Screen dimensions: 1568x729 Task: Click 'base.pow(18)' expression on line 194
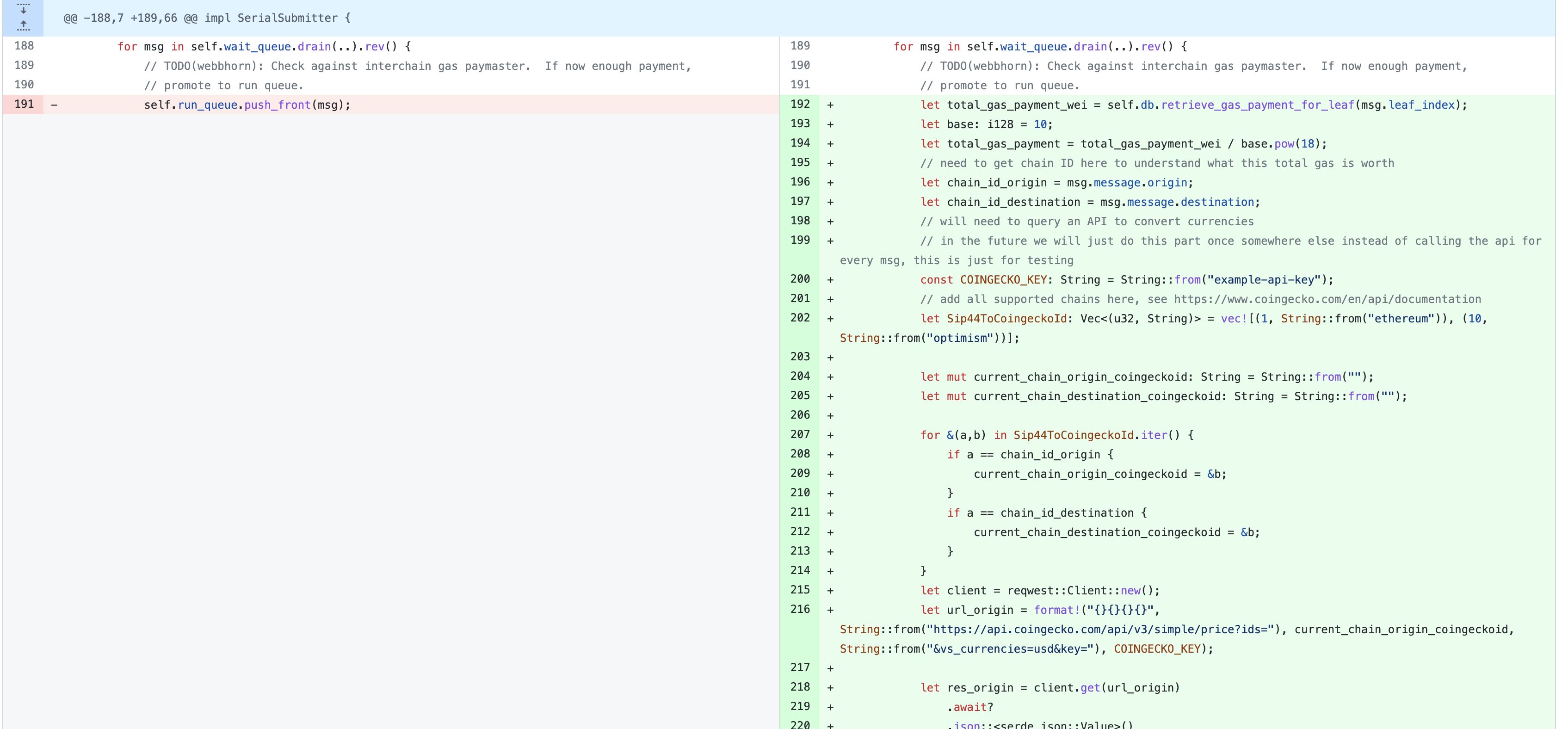(1280, 143)
